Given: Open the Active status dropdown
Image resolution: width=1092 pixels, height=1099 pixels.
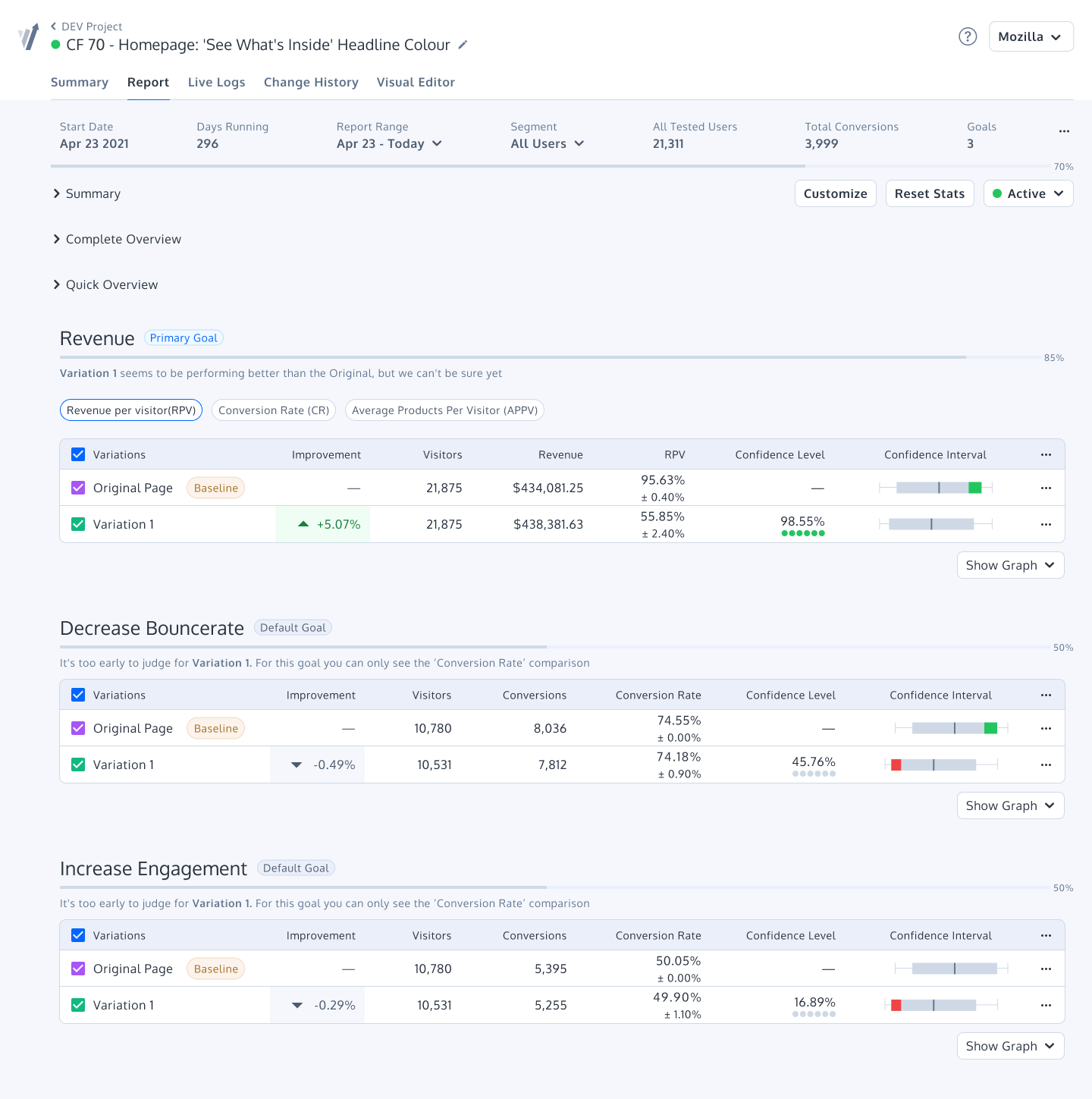Looking at the screenshot, I should tap(1028, 193).
